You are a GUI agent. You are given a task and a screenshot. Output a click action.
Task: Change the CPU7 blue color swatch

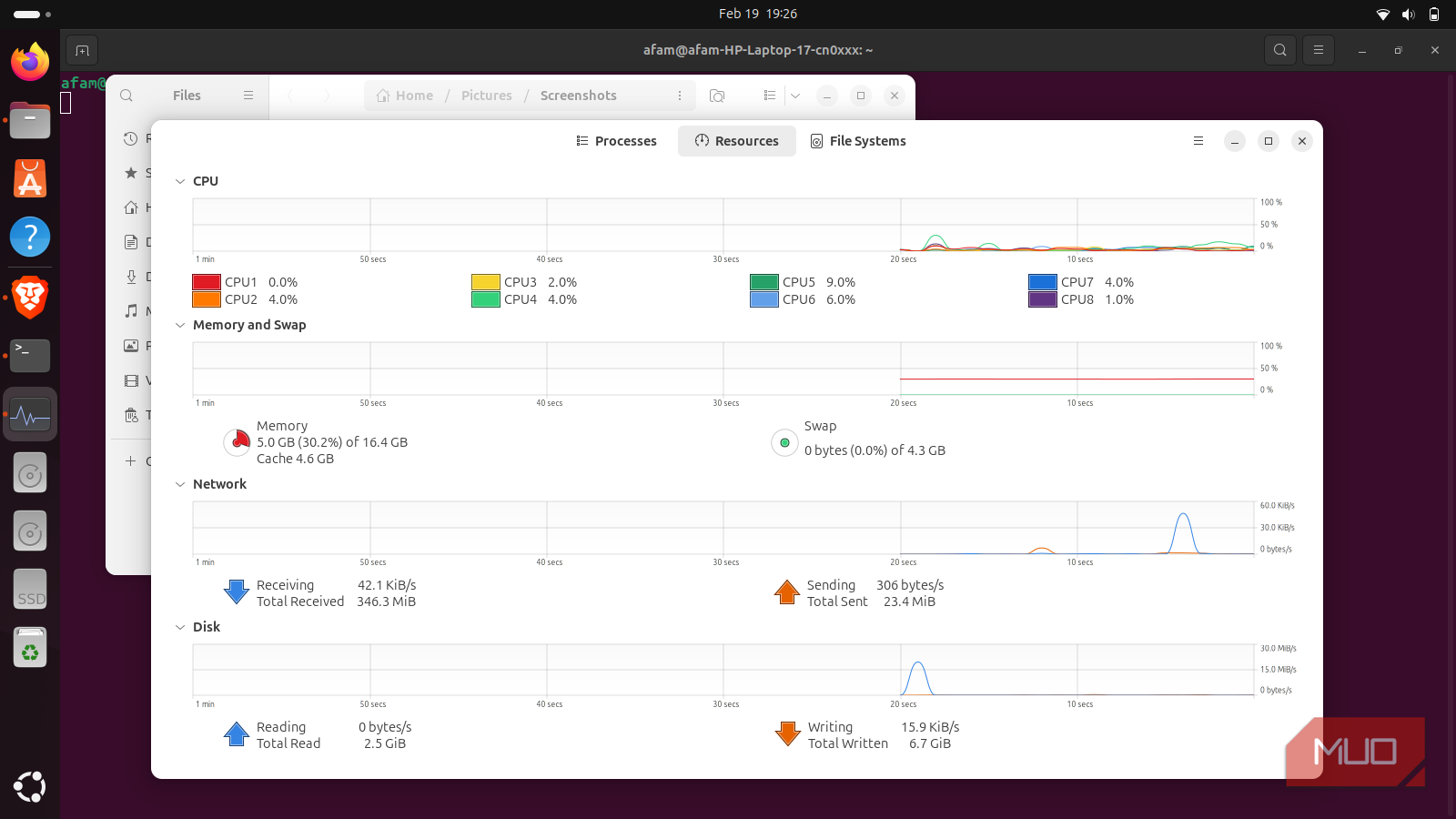point(1042,282)
